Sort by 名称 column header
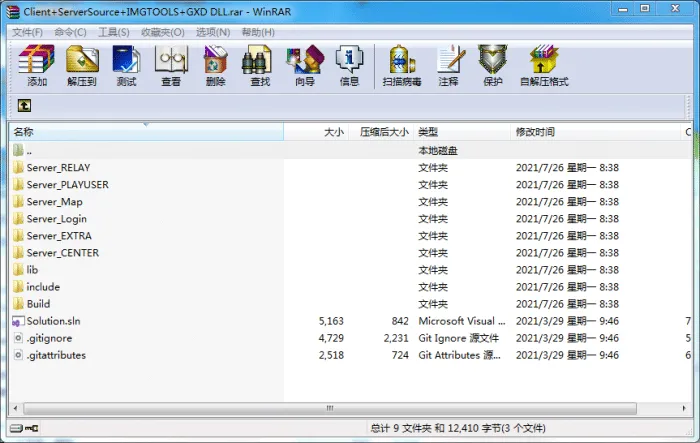This screenshot has height=443, width=700. coord(146,132)
